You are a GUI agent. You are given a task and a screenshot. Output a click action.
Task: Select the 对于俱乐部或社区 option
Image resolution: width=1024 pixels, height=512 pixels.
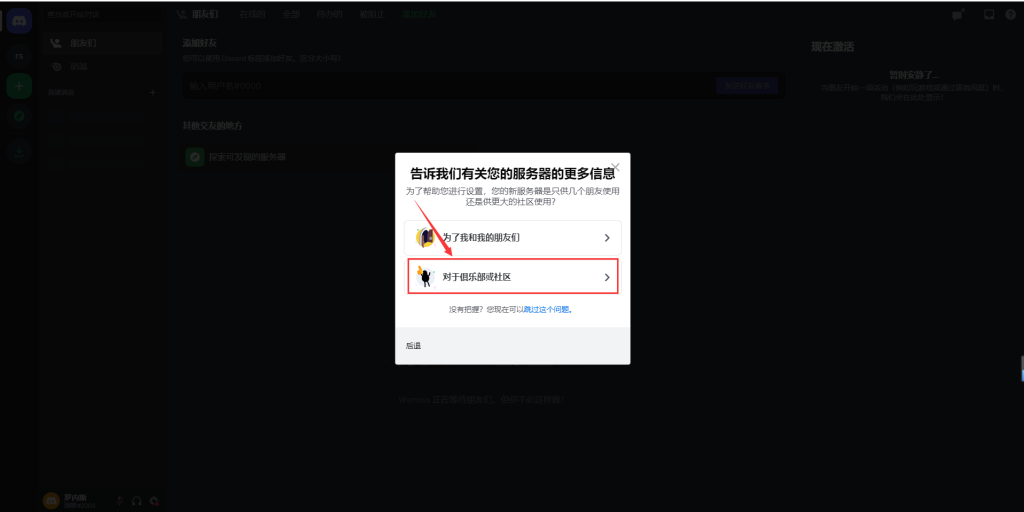[x=512, y=277]
